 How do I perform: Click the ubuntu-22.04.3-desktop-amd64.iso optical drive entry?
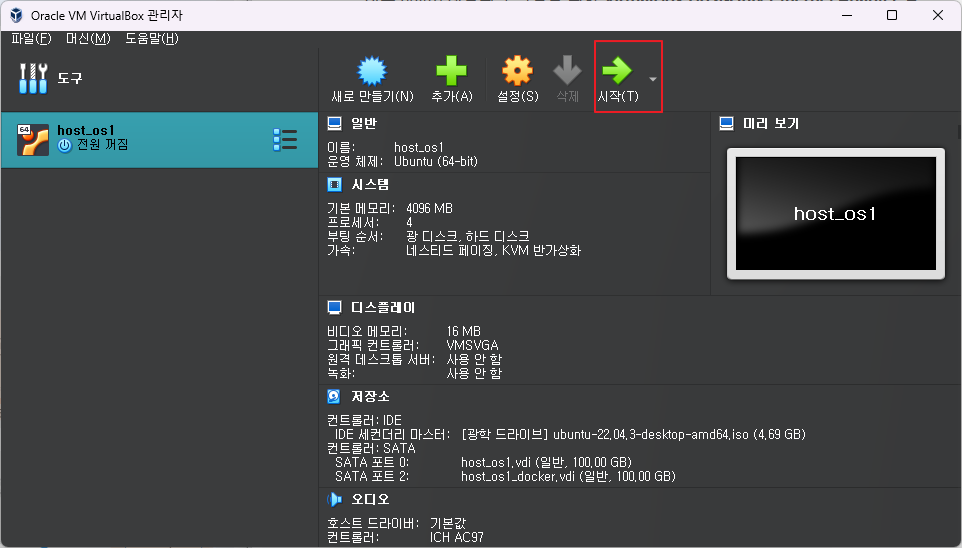click(633, 434)
